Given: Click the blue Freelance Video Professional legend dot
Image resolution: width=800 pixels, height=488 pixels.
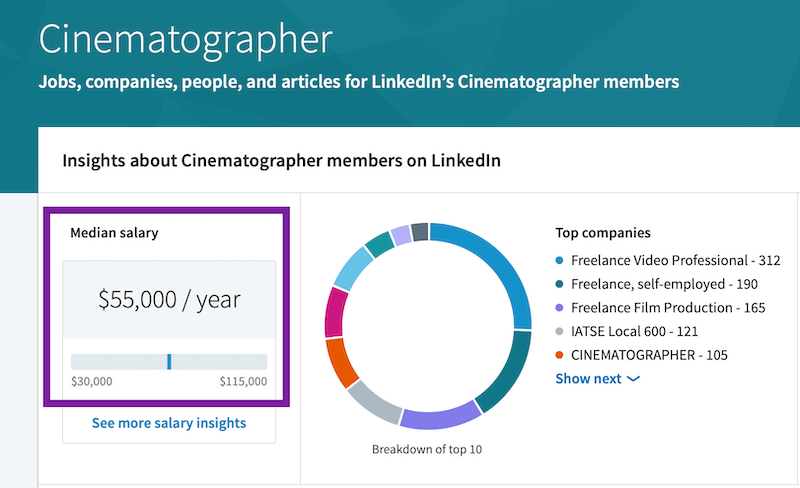Looking at the screenshot, I should pyautogui.click(x=561, y=260).
